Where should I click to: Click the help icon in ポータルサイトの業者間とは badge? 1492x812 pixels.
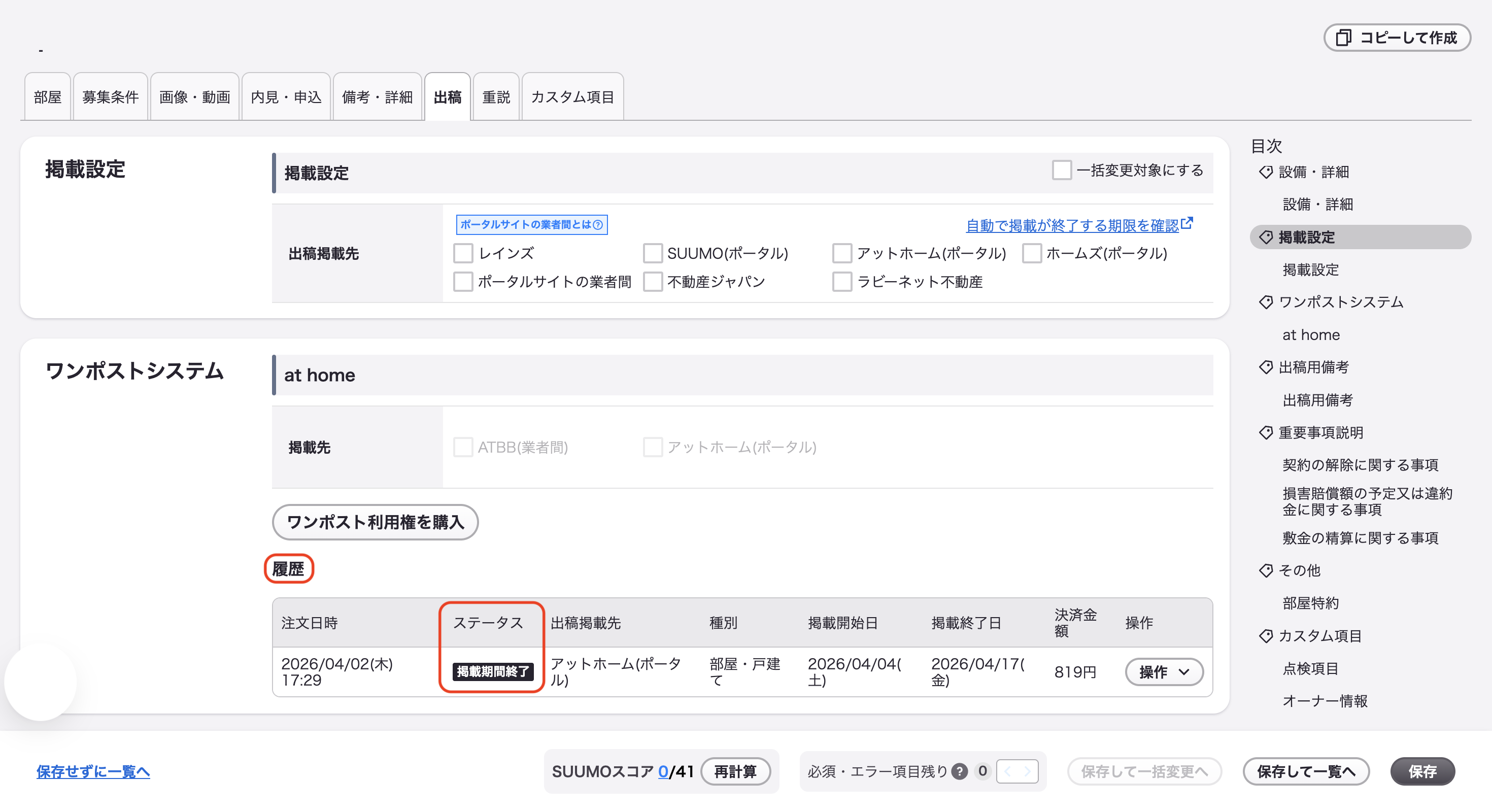pyautogui.click(x=598, y=225)
